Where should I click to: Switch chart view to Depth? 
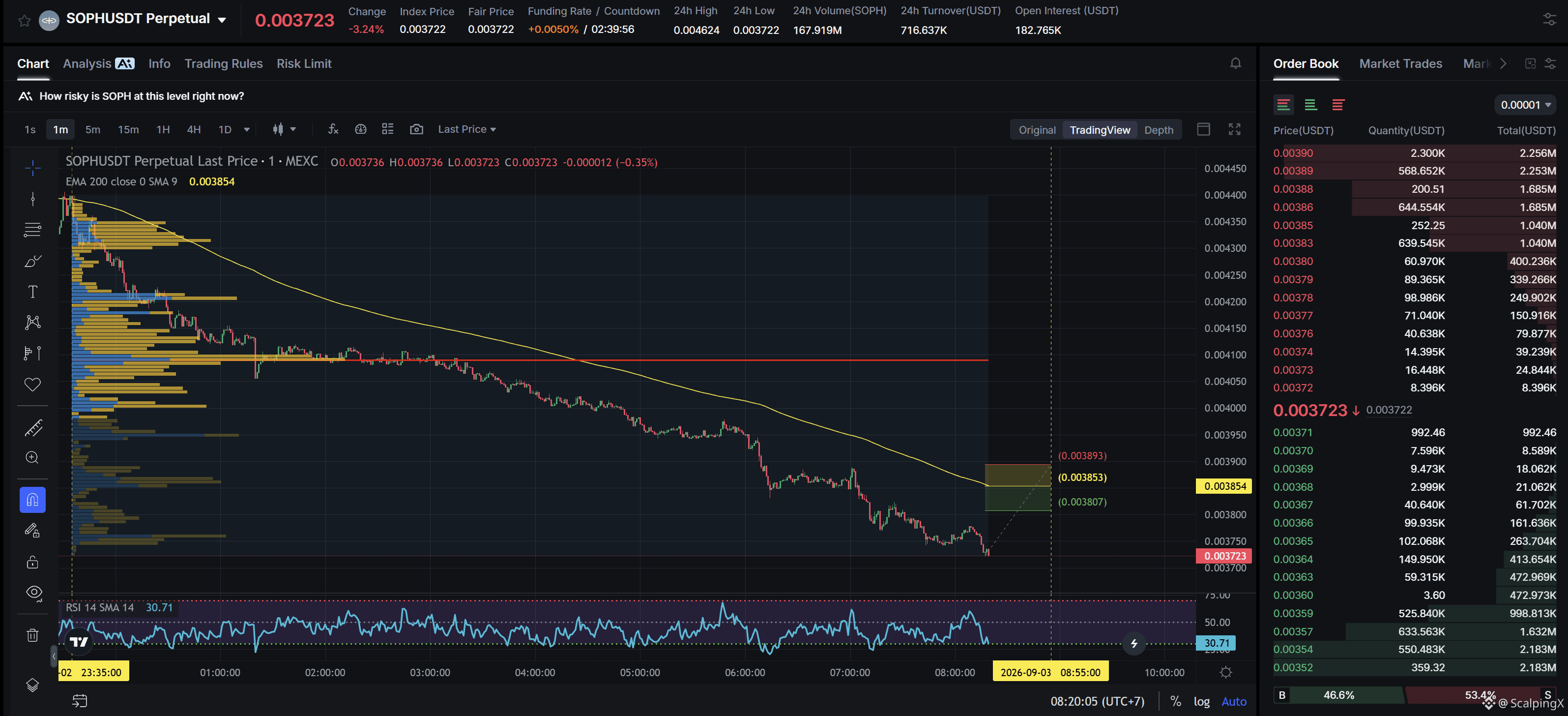tap(1159, 130)
